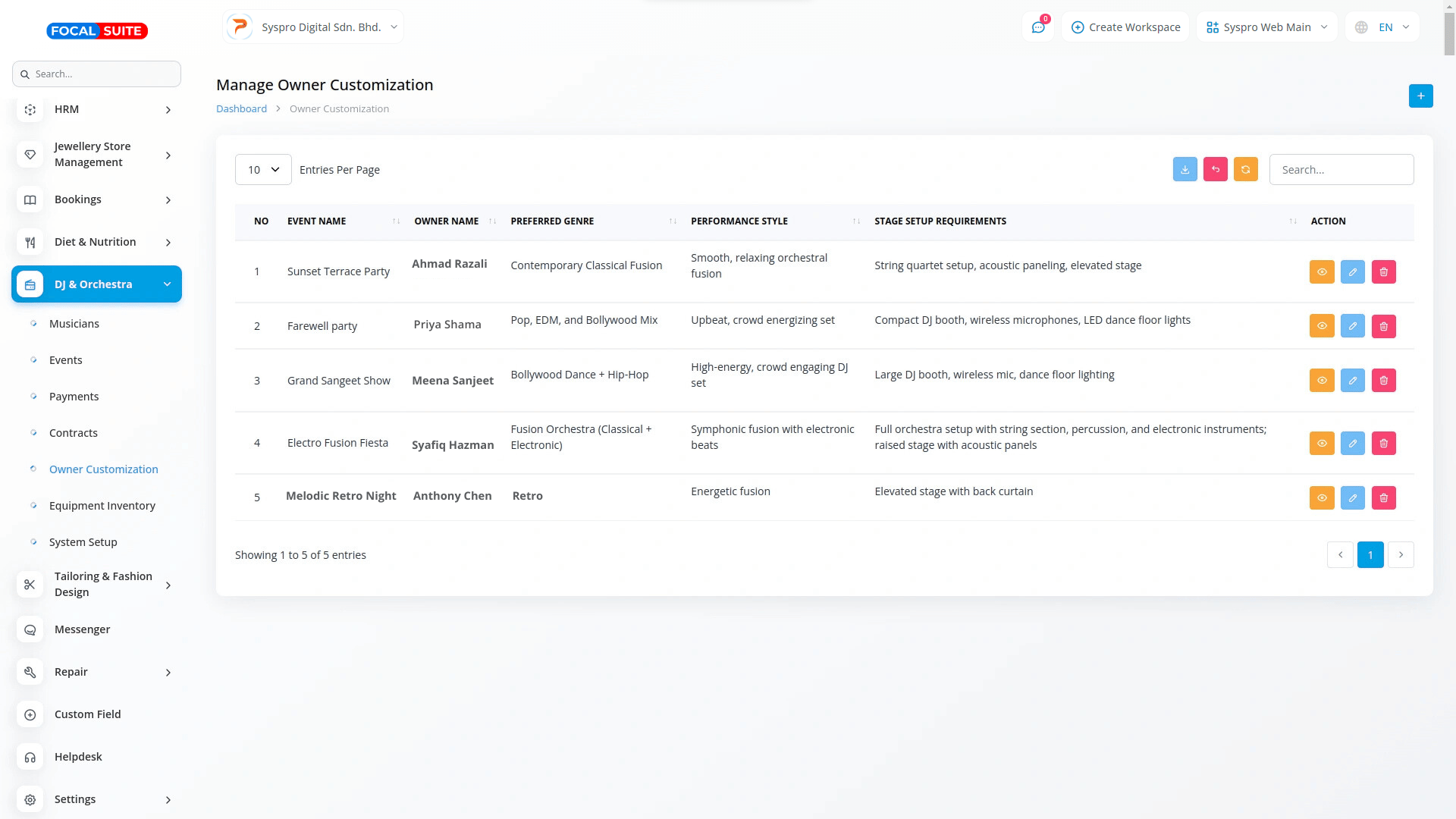
Task: Delete the Farewell party entry
Action: pyautogui.click(x=1383, y=326)
